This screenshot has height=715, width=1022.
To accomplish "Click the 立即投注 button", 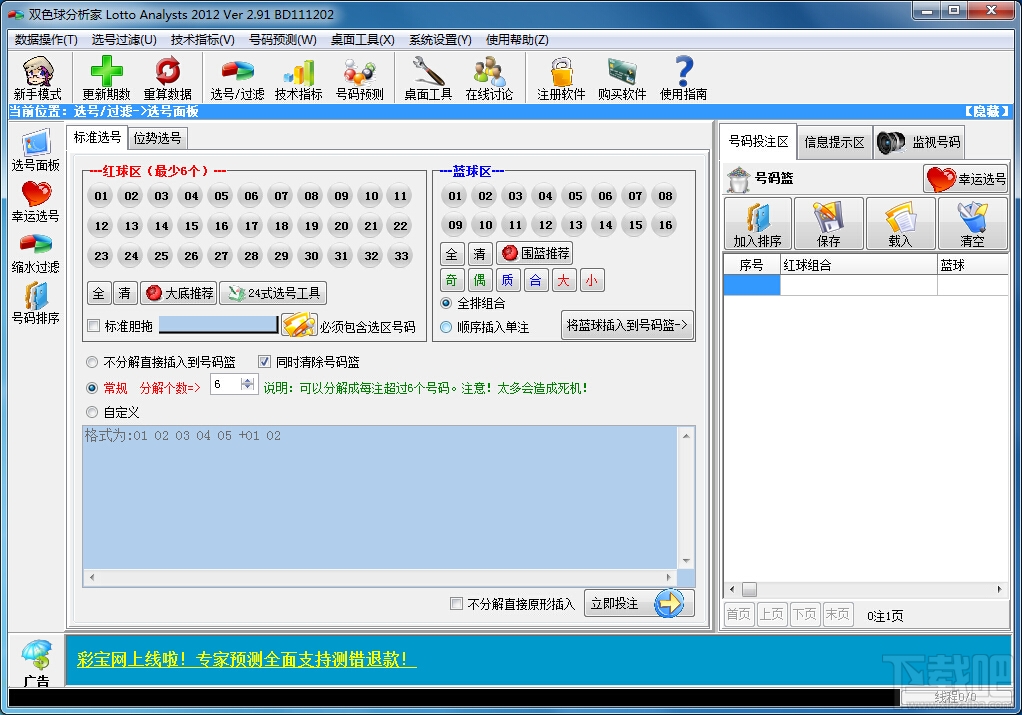I will (x=639, y=604).
